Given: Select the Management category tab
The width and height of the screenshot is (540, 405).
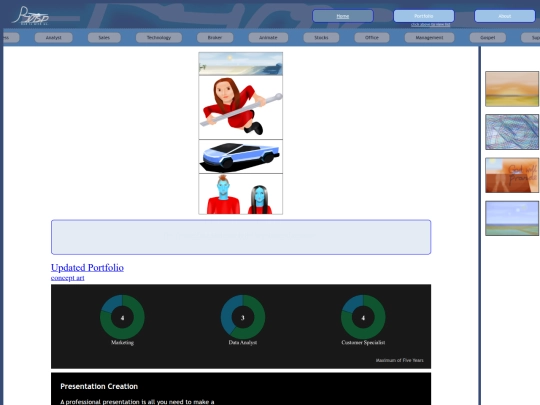Looking at the screenshot, I should [x=429, y=38].
